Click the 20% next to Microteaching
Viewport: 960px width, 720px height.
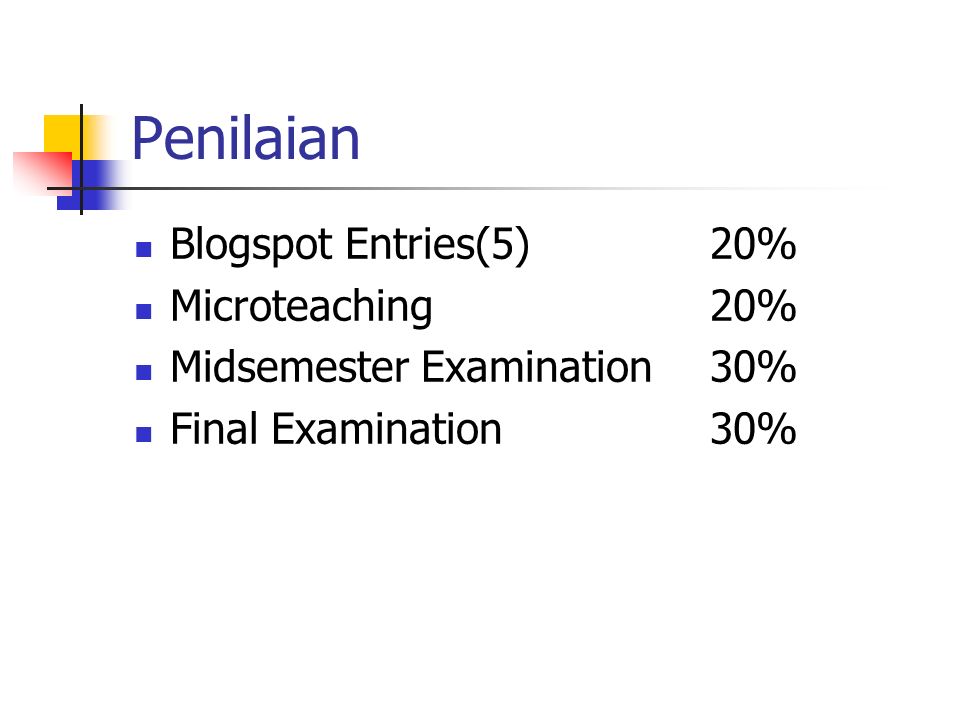point(753,306)
